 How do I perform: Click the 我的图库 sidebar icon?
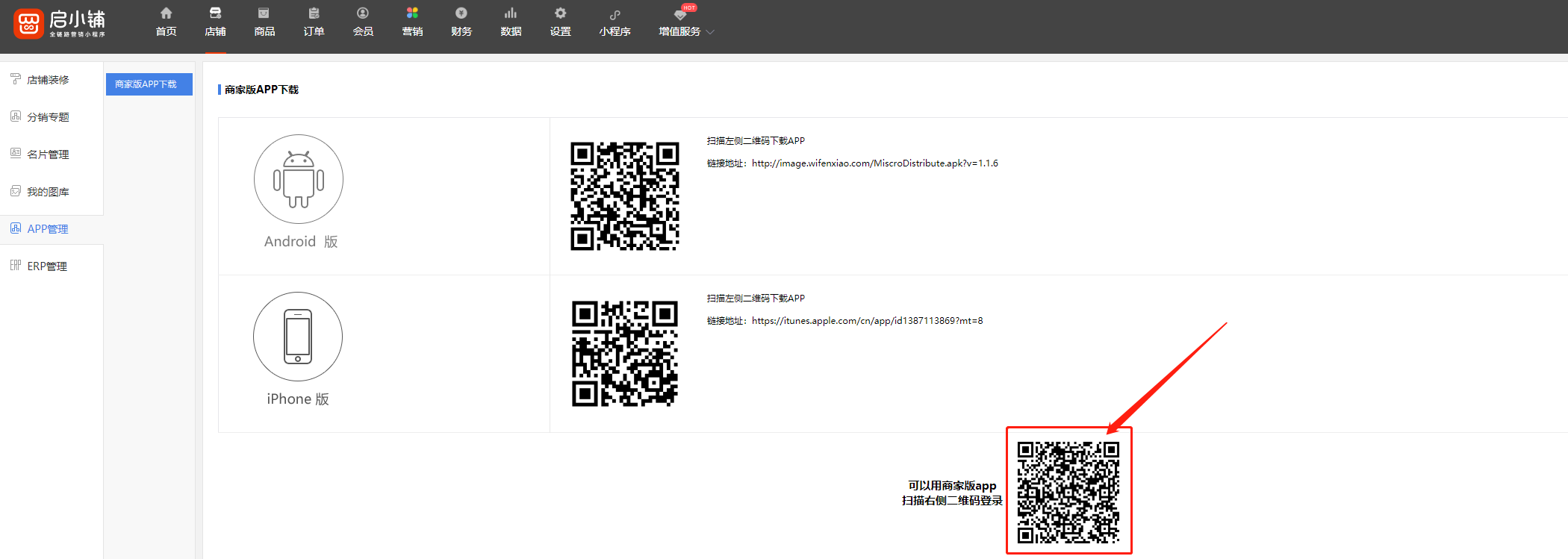tap(16, 191)
